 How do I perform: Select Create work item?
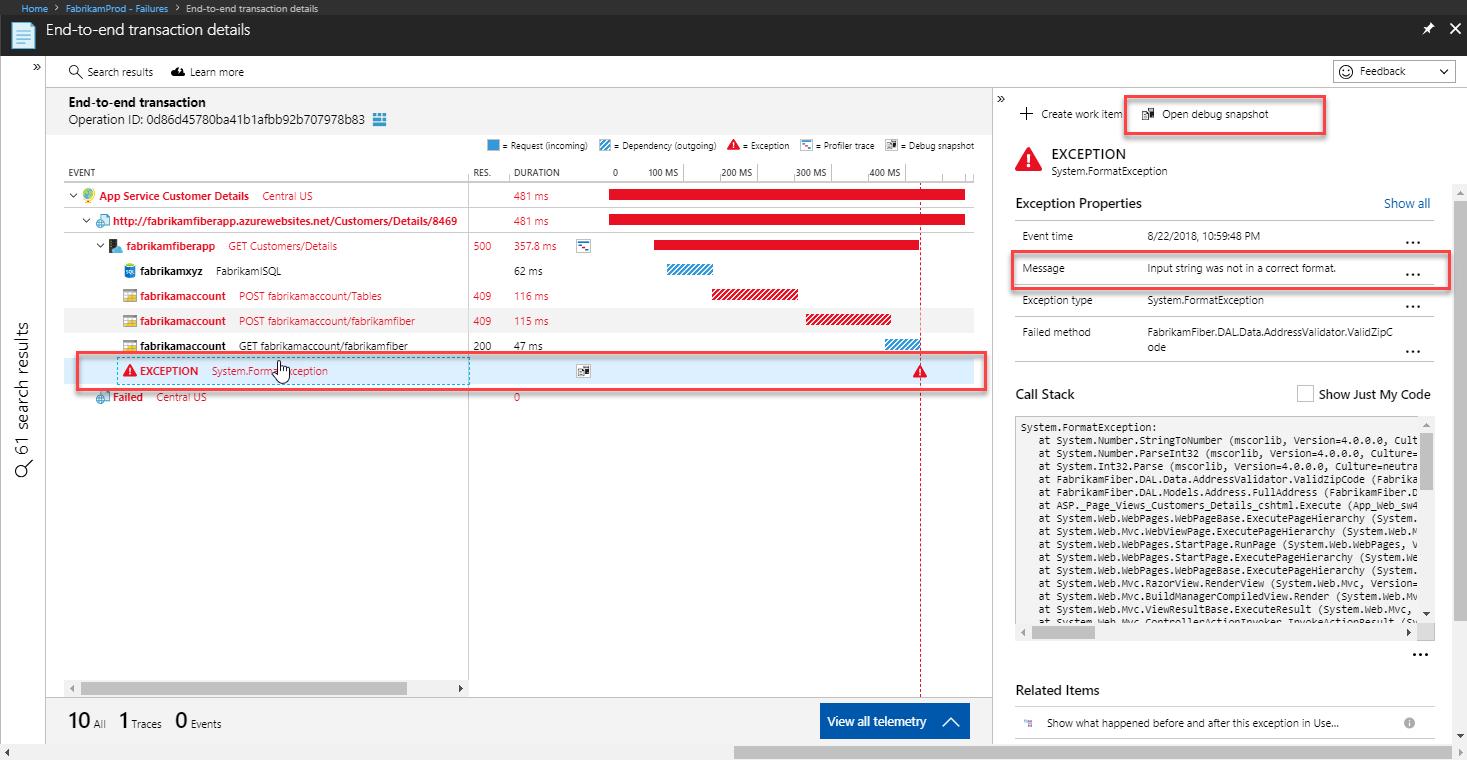click(x=1070, y=114)
